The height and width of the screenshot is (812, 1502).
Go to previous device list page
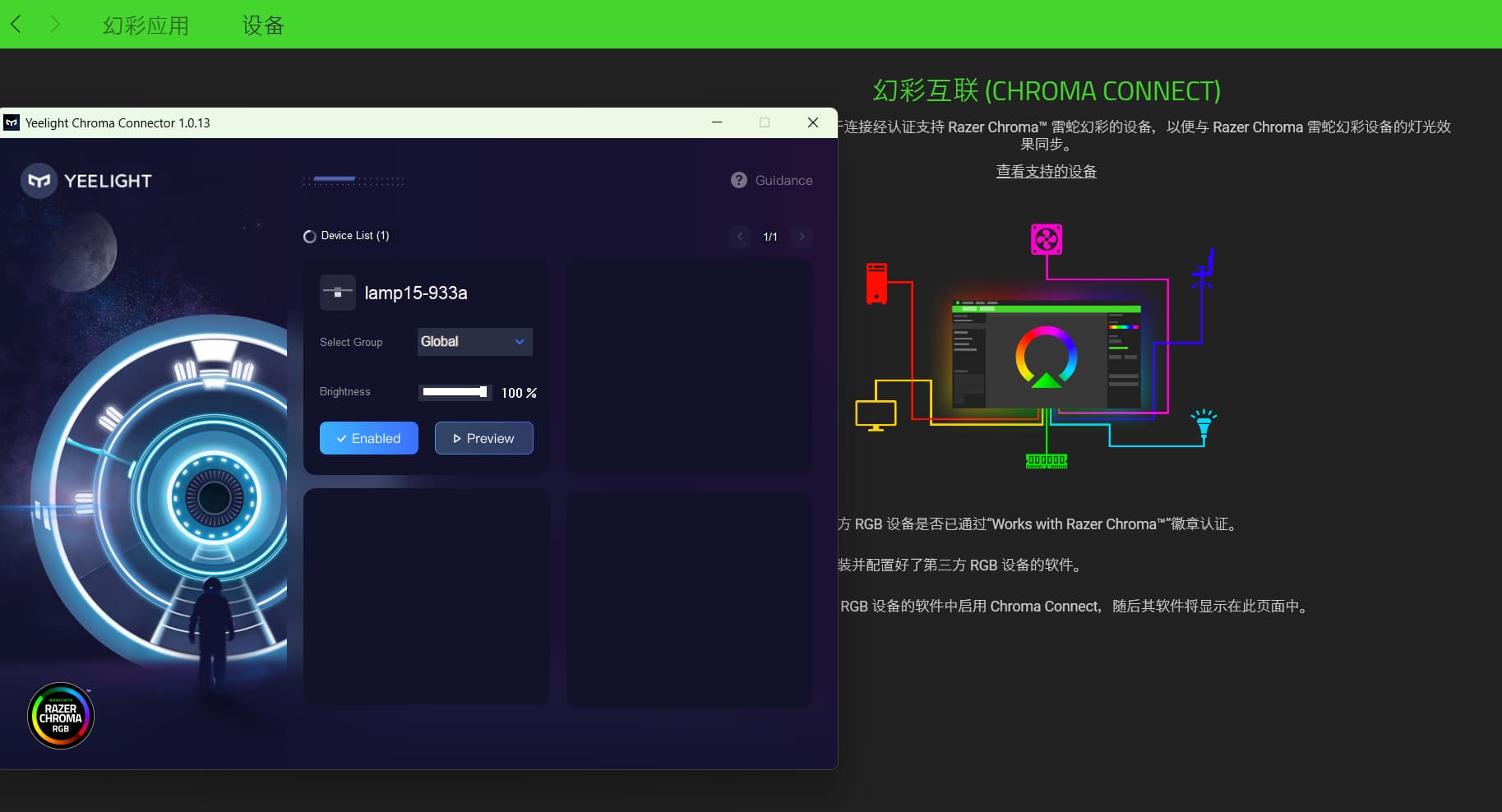(739, 237)
